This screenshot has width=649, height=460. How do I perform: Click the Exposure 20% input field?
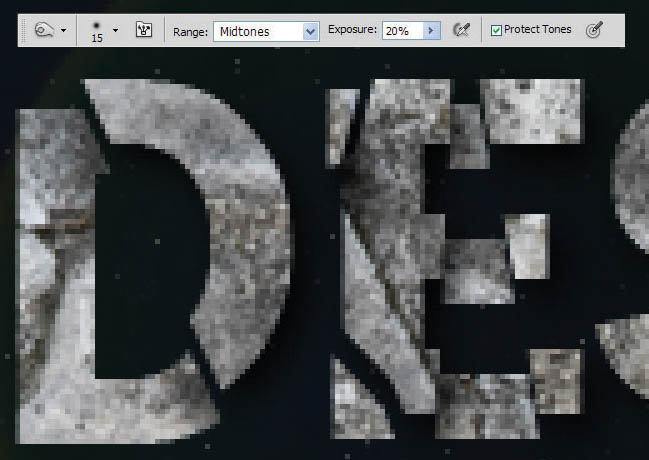pos(401,31)
